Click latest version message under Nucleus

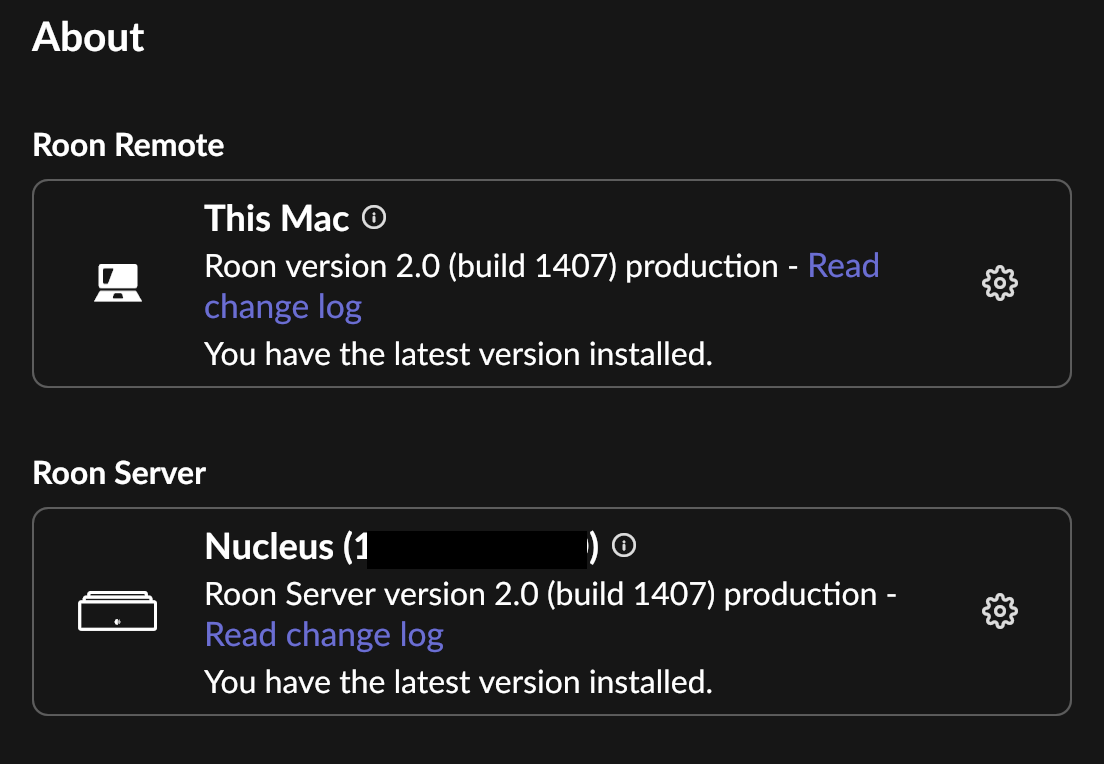(x=458, y=682)
